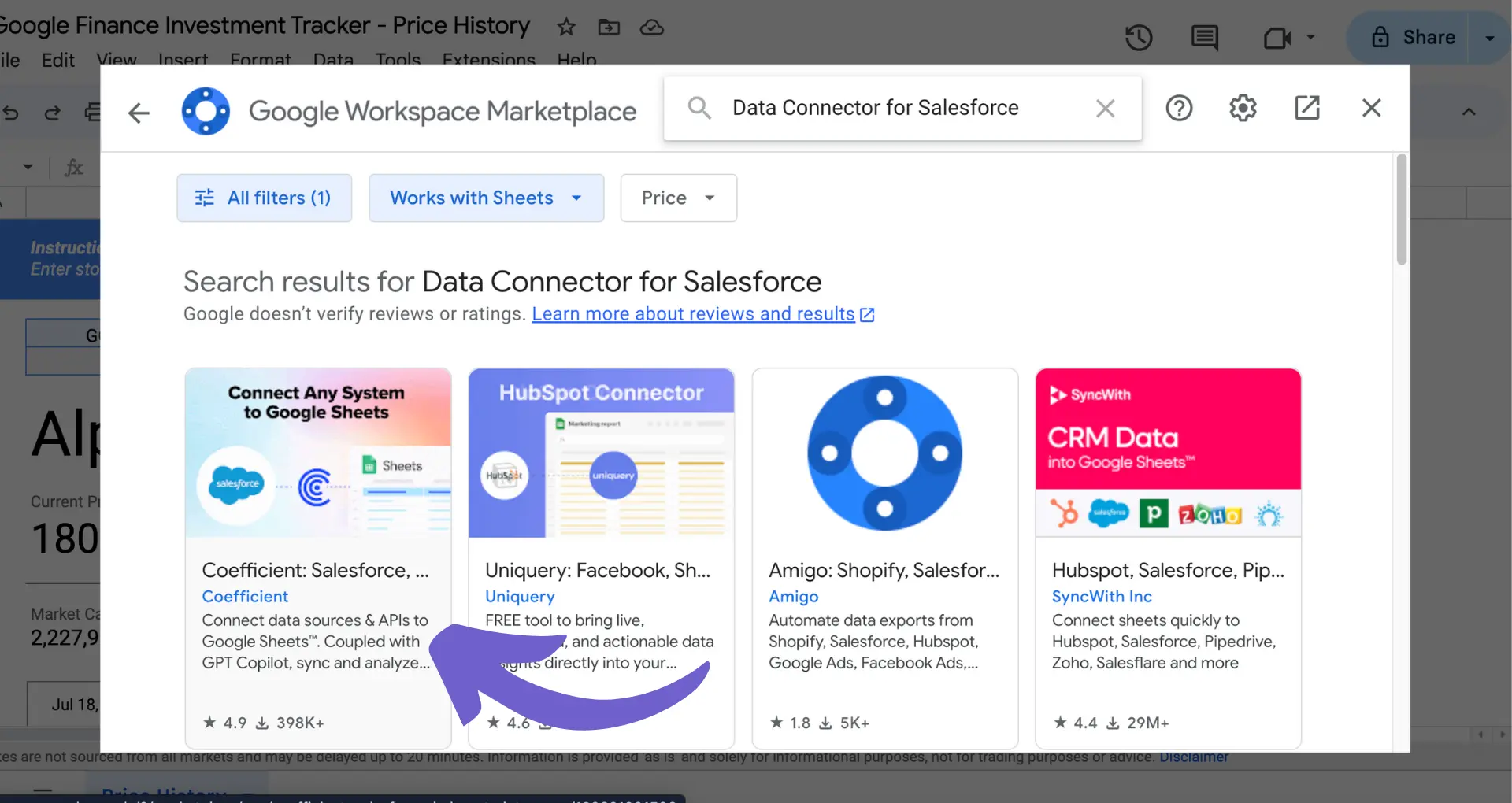The width and height of the screenshot is (1512, 803).
Task: Expand the Price filter dropdown
Action: (x=678, y=198)
